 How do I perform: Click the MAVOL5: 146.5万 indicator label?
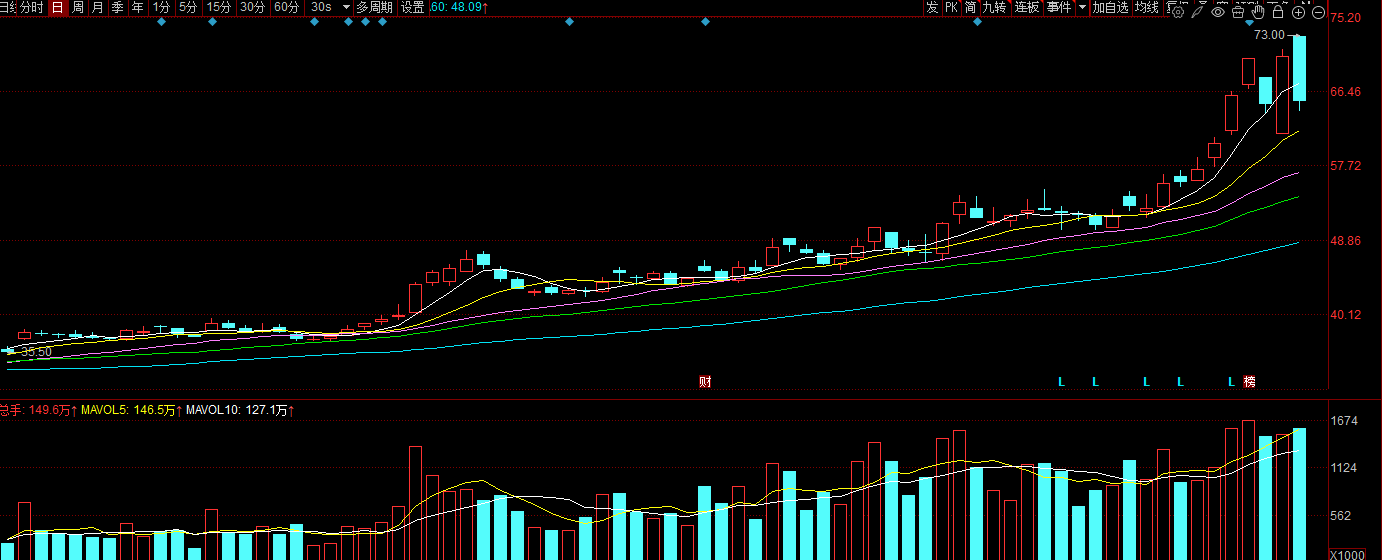(133, 410)
